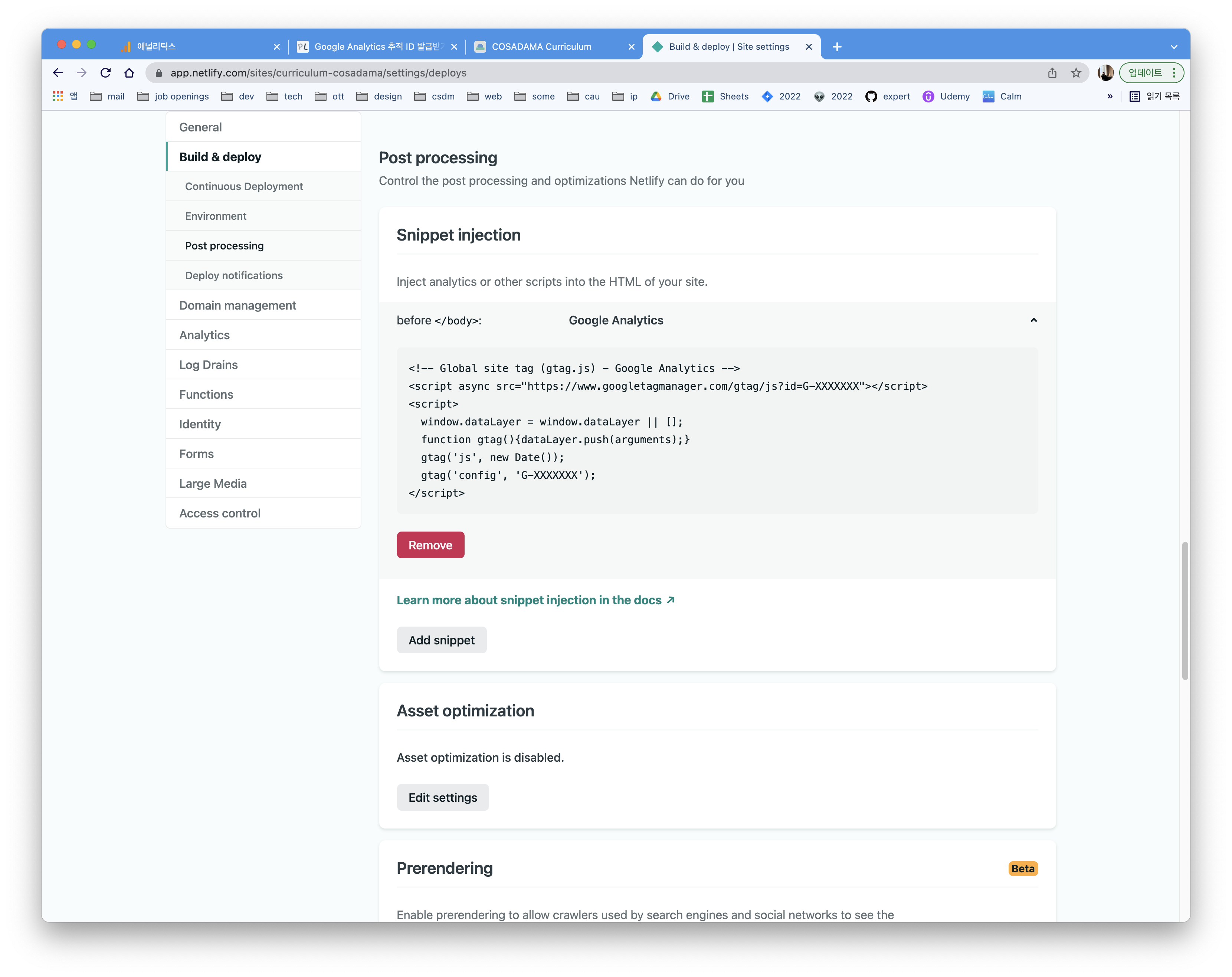Screen dimensions: 1232x977
Task: Open snippet injection docs link
Action: (535, 600)
